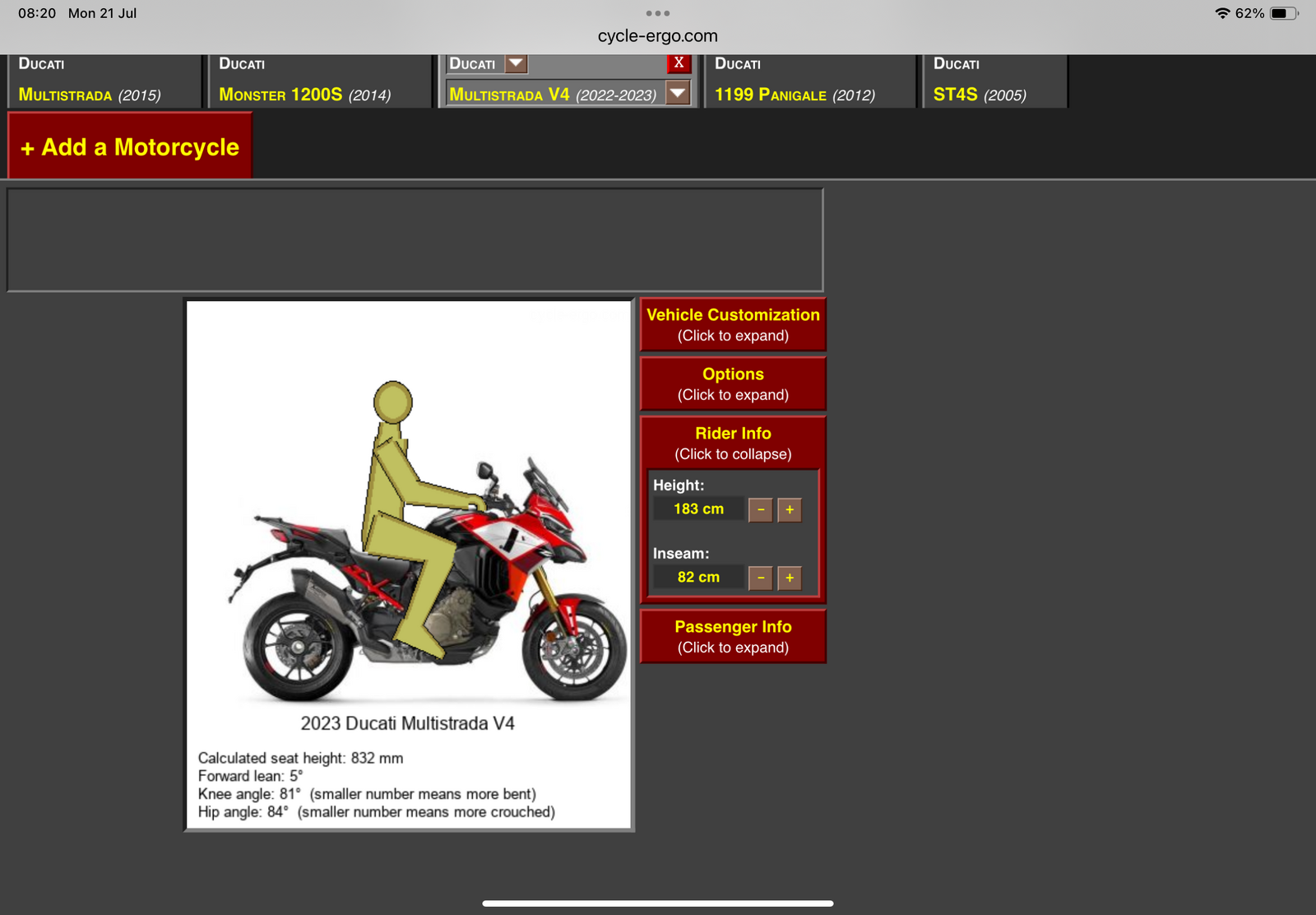Screen dimensions: 1316x915
Task: Expand the Options panel
Action: (x=733, y=384)
